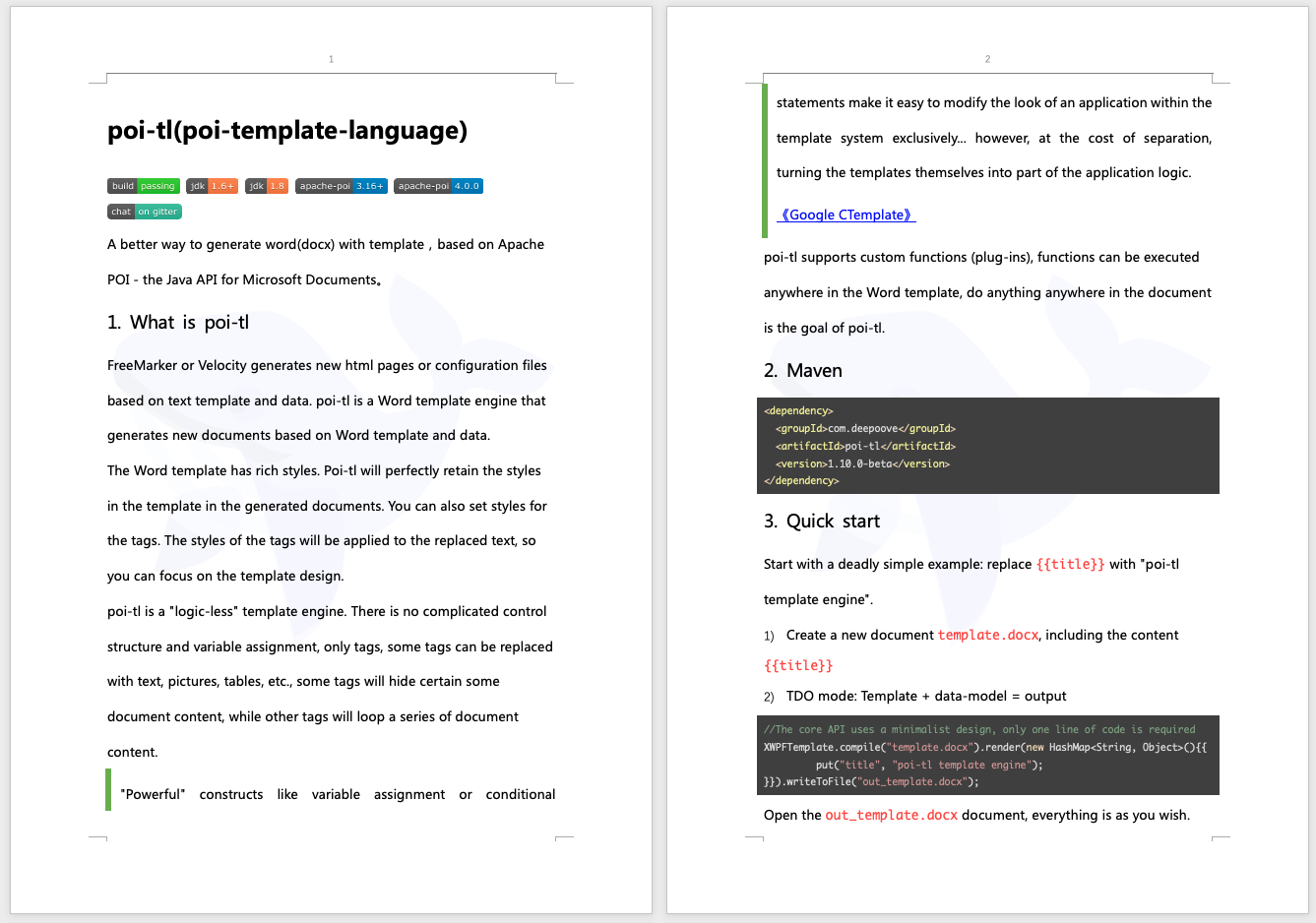Open the Google CTemplate link

point(845,214)
